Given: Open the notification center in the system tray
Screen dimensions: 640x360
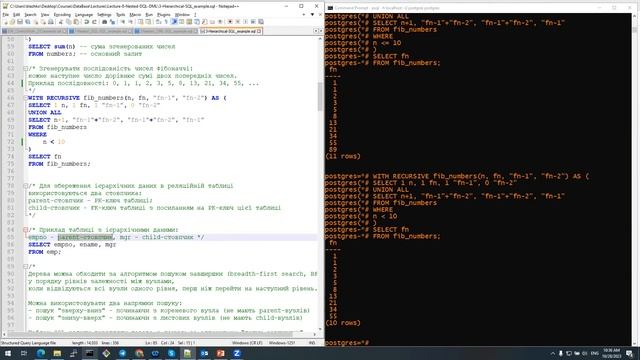Looking at the screenshot, I should click(630, 353).
